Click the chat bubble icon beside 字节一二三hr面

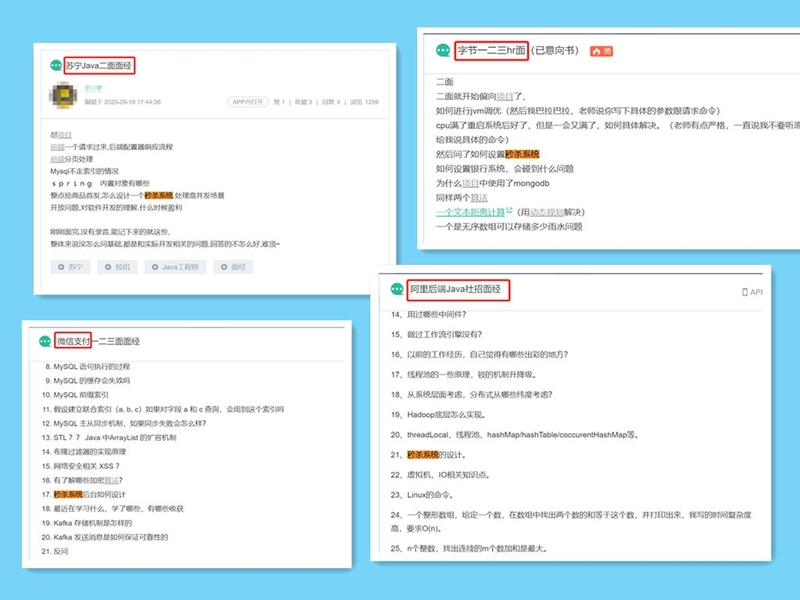click(443, 50)
